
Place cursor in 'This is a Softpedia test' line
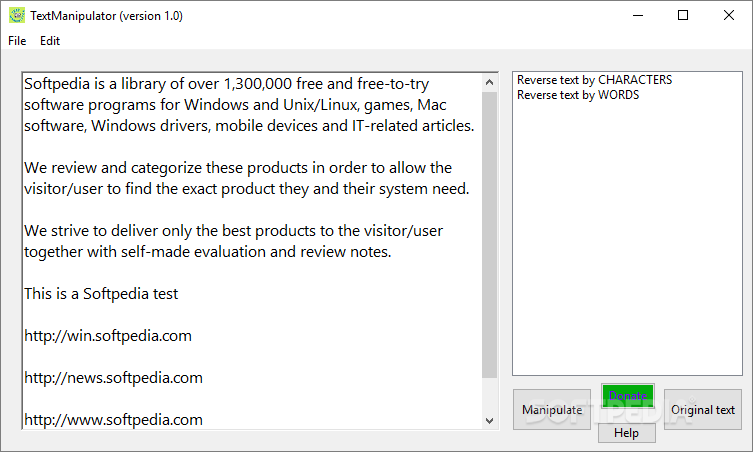(101, 294)
